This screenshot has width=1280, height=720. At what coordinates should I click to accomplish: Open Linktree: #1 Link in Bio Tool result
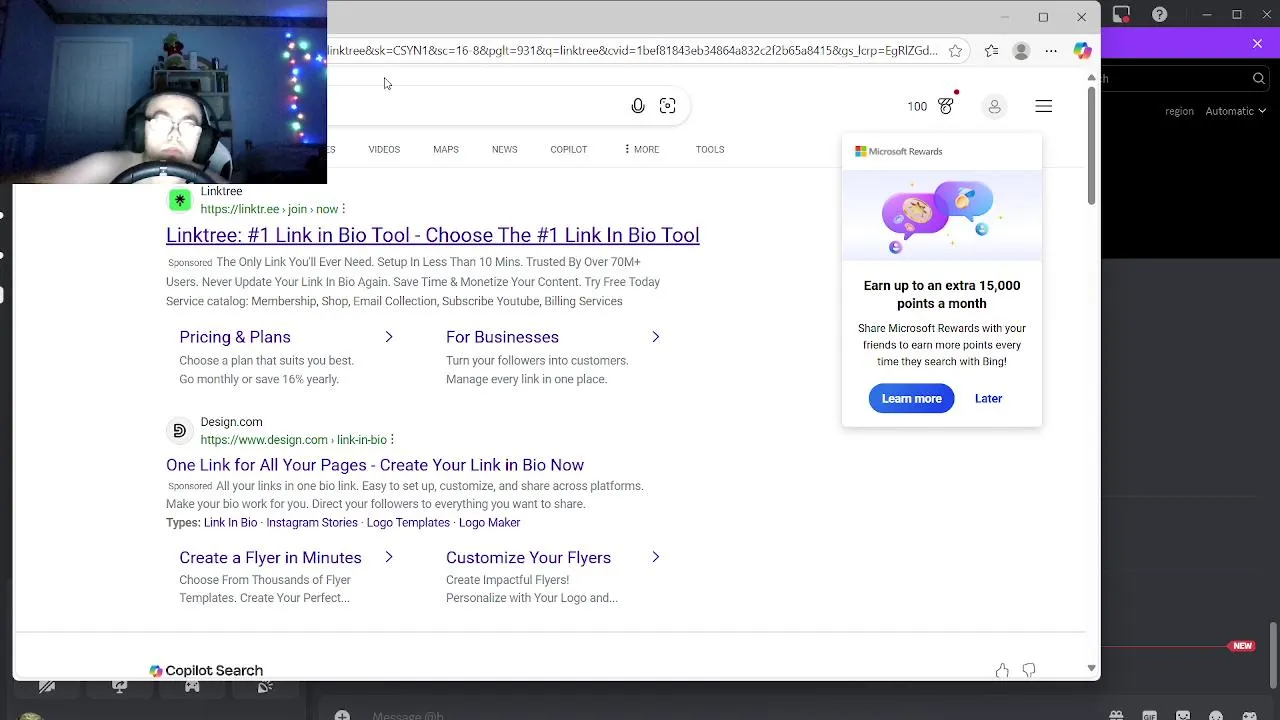pos(432,235)
